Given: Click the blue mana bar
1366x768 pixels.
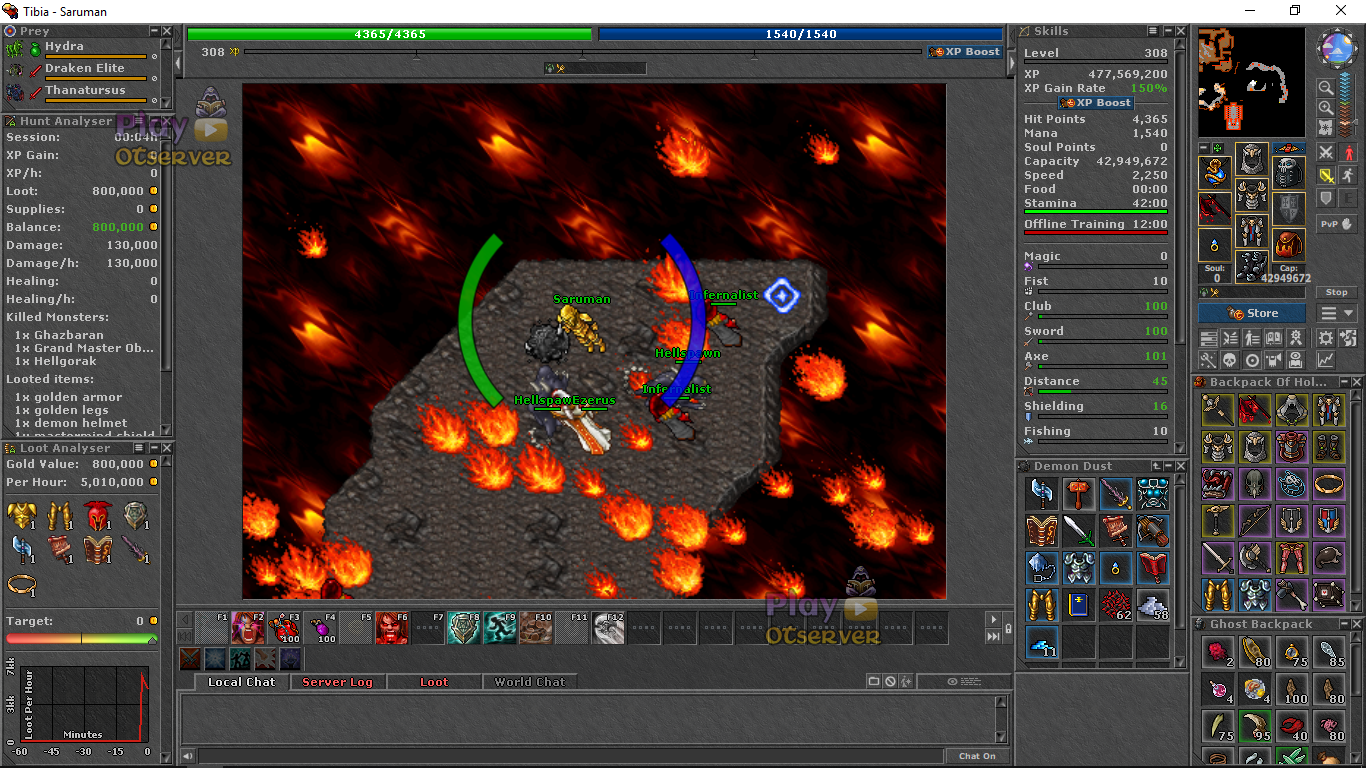Looking at the screenshot, I should point(800,34).
